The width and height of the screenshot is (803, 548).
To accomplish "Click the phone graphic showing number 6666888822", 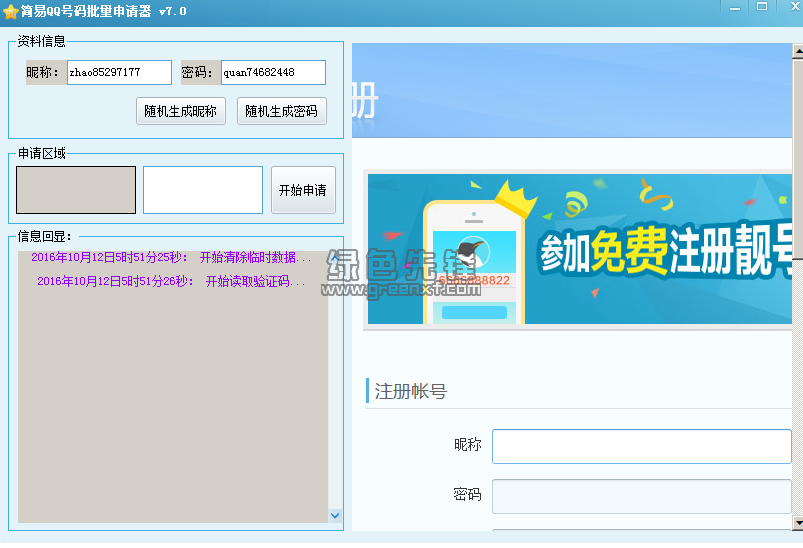I will tap(473, 263).
